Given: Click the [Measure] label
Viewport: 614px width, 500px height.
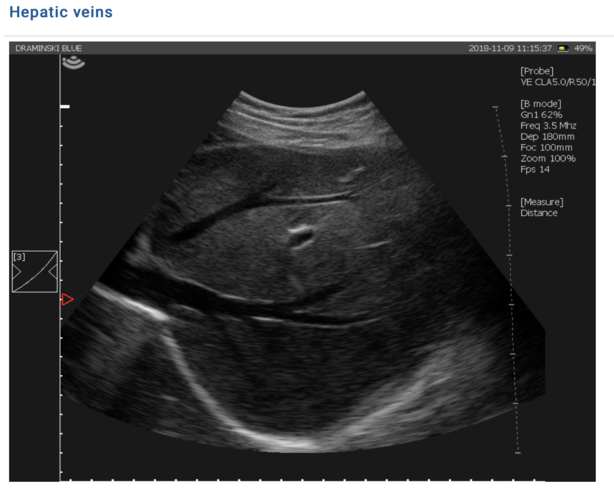Looking at the screenshot, I should tap(542, 202).
